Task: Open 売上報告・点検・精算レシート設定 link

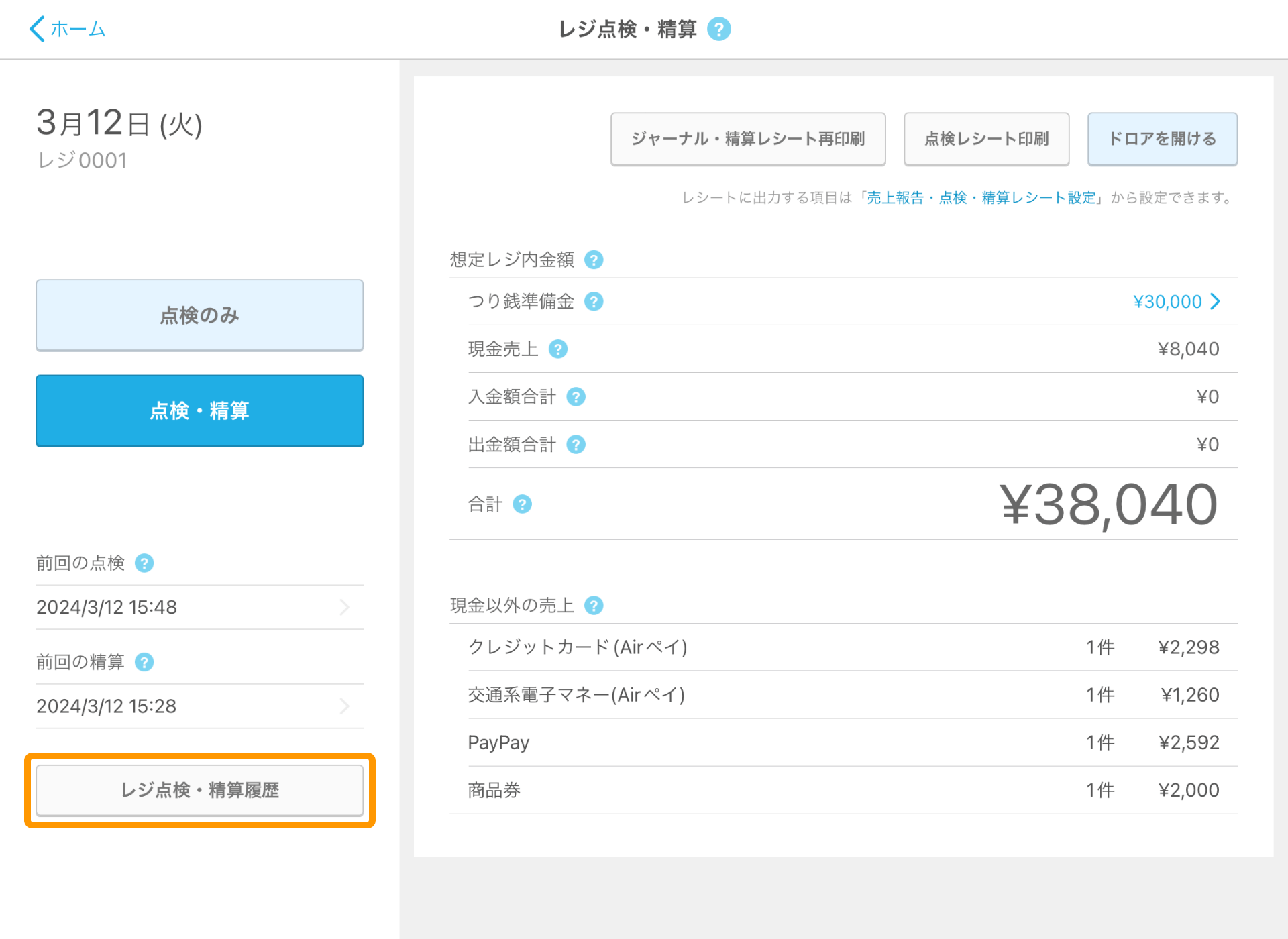Action: [x=981, y=198]
